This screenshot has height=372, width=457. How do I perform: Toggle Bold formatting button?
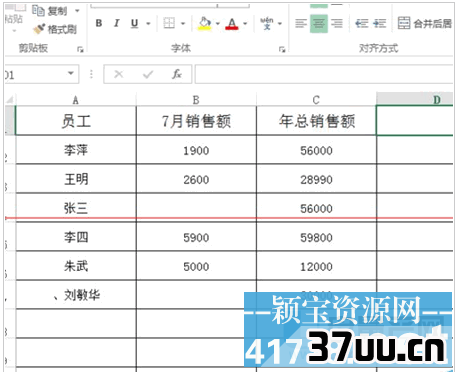click(99, 23)
